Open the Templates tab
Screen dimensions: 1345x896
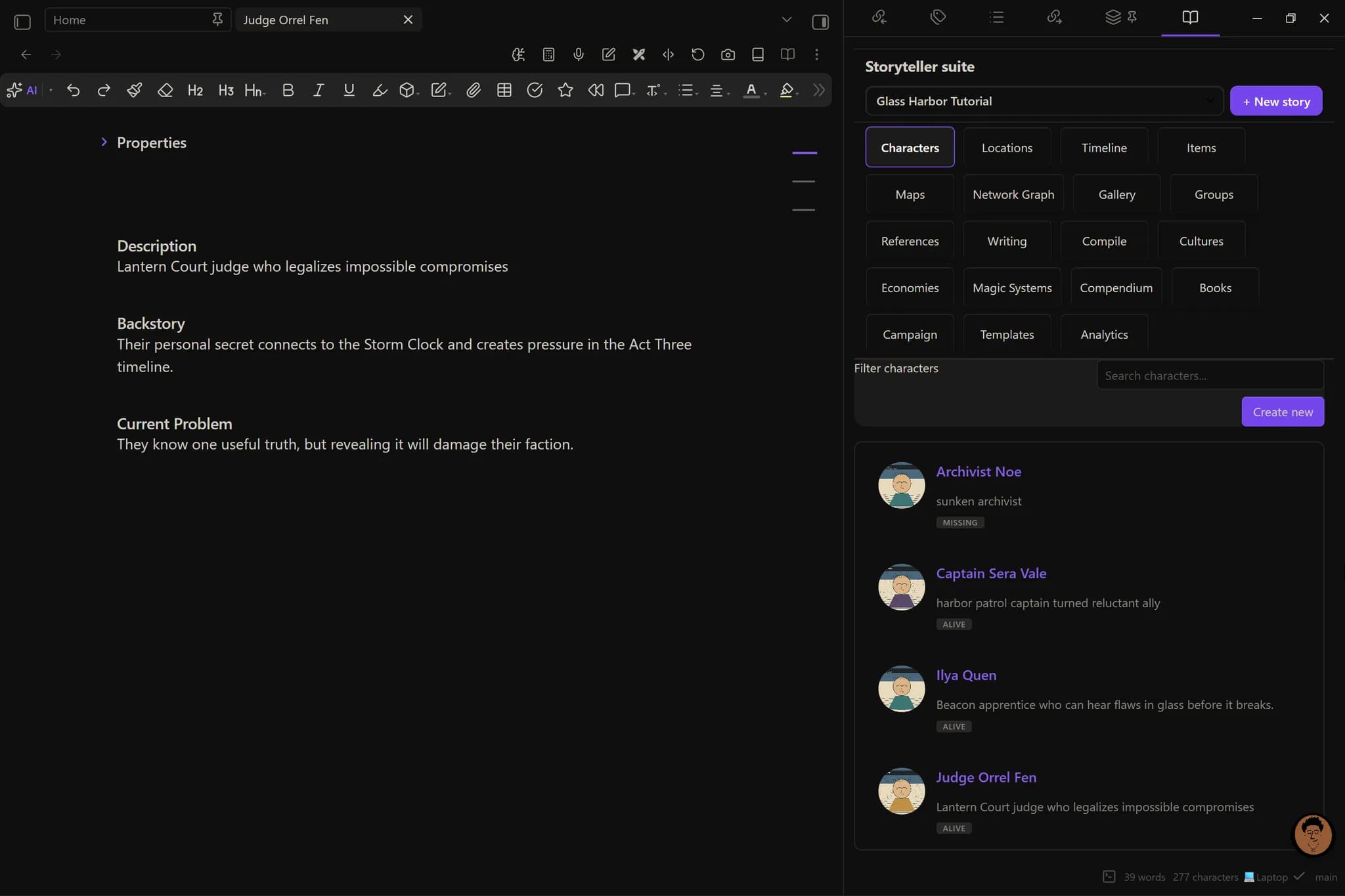1007,334
